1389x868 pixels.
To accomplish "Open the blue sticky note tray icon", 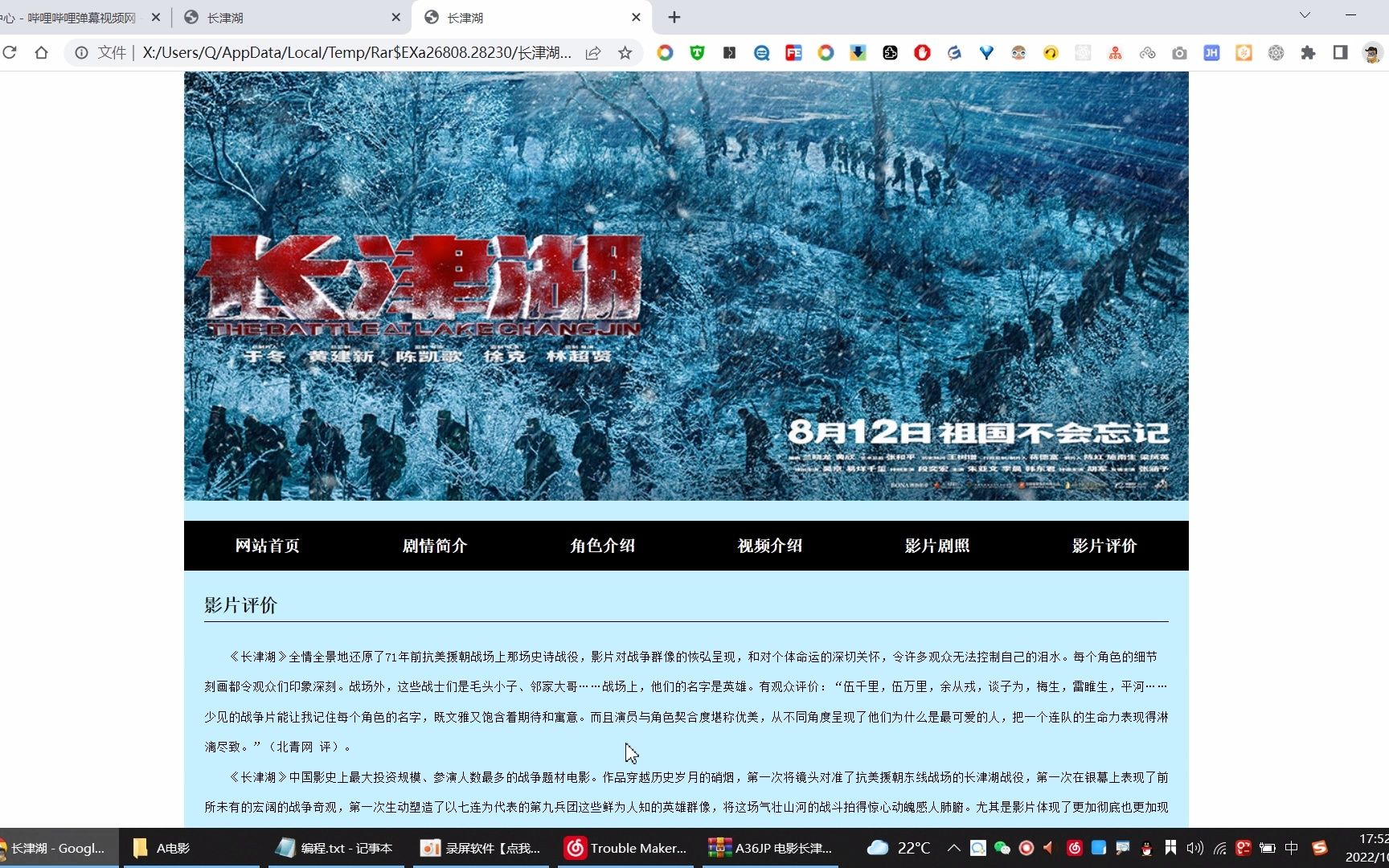I will click(1098, 848).
